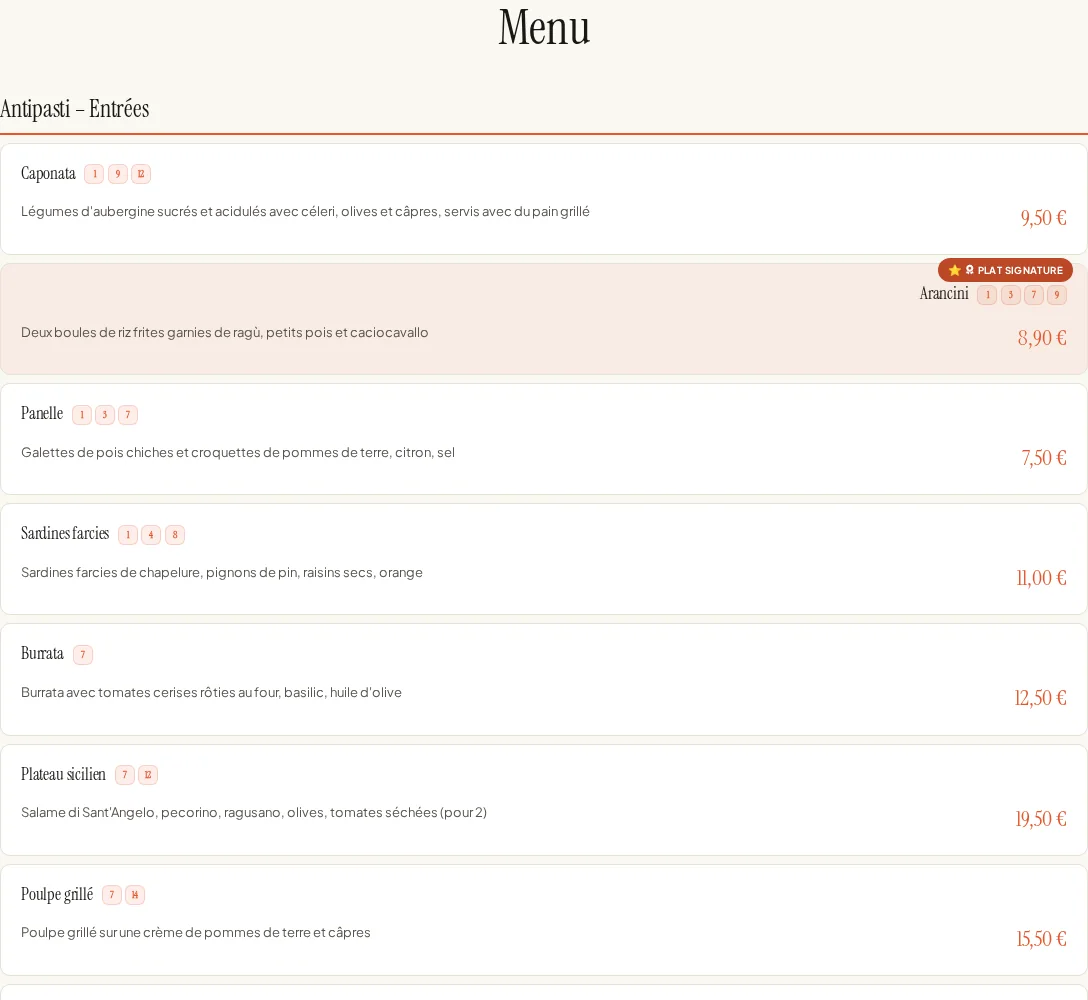This screenshot has height=1000, width=1088.
Task: Click allergen badge 4 next to Sardines farcies
Action: [x=151, y=535]
